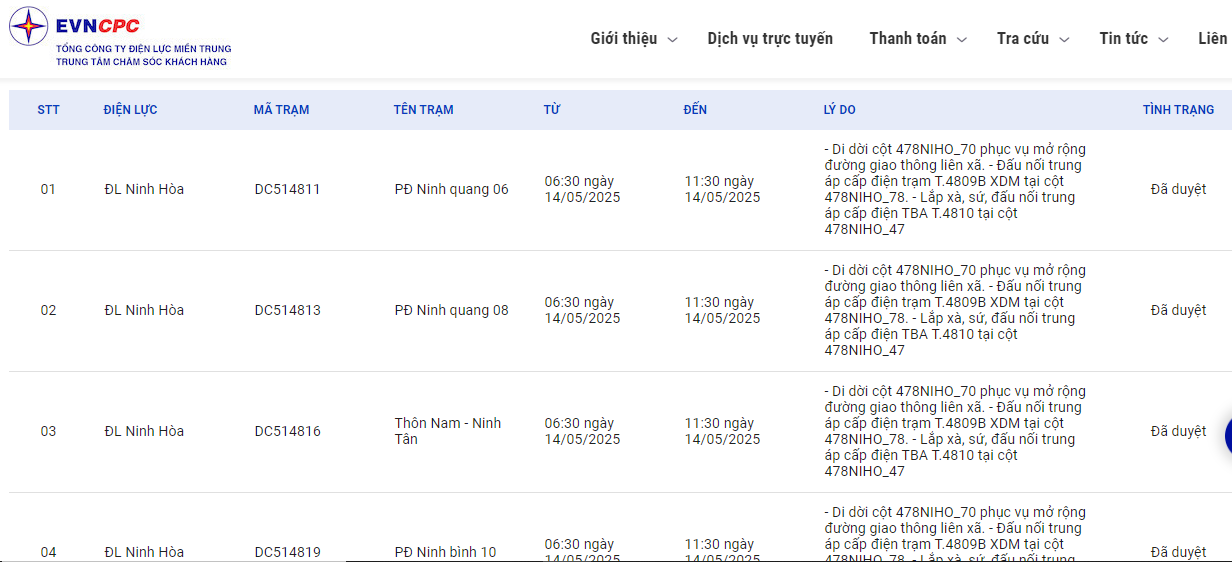Click station code DC514816
1232x562 pixels.
pos(287,431)
